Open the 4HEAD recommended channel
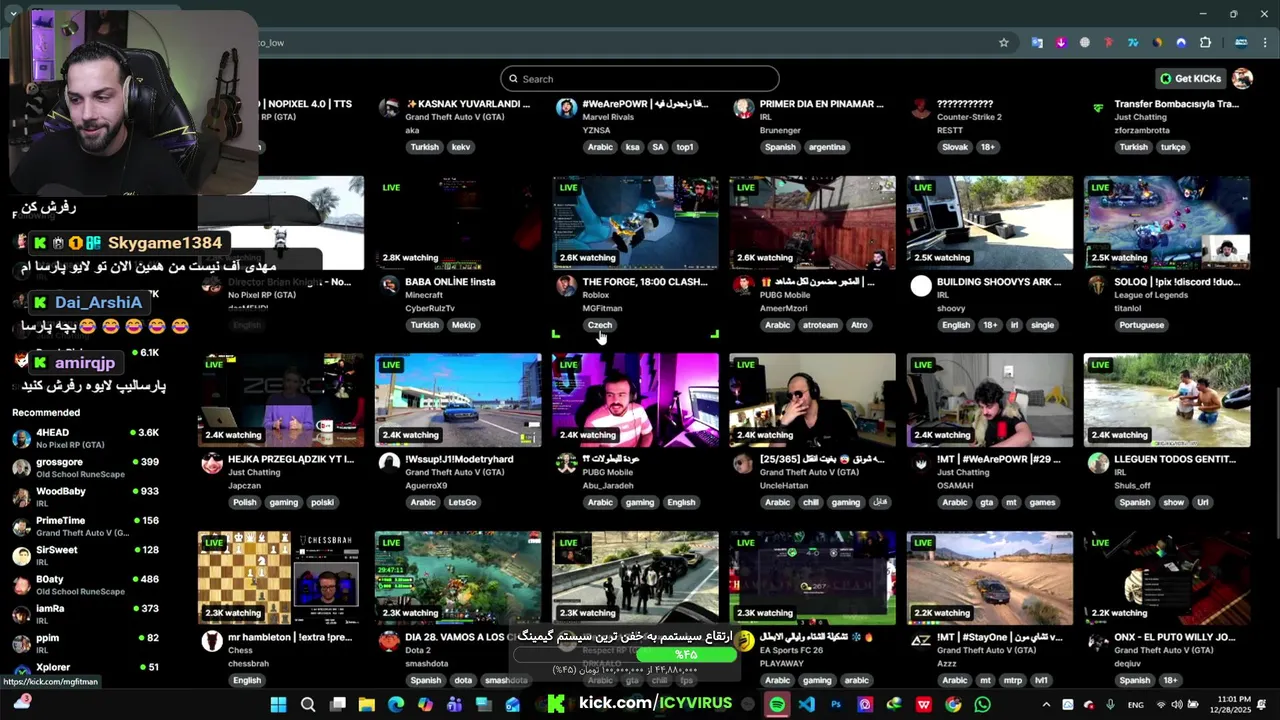1280x720 pixels. point(85,438)
